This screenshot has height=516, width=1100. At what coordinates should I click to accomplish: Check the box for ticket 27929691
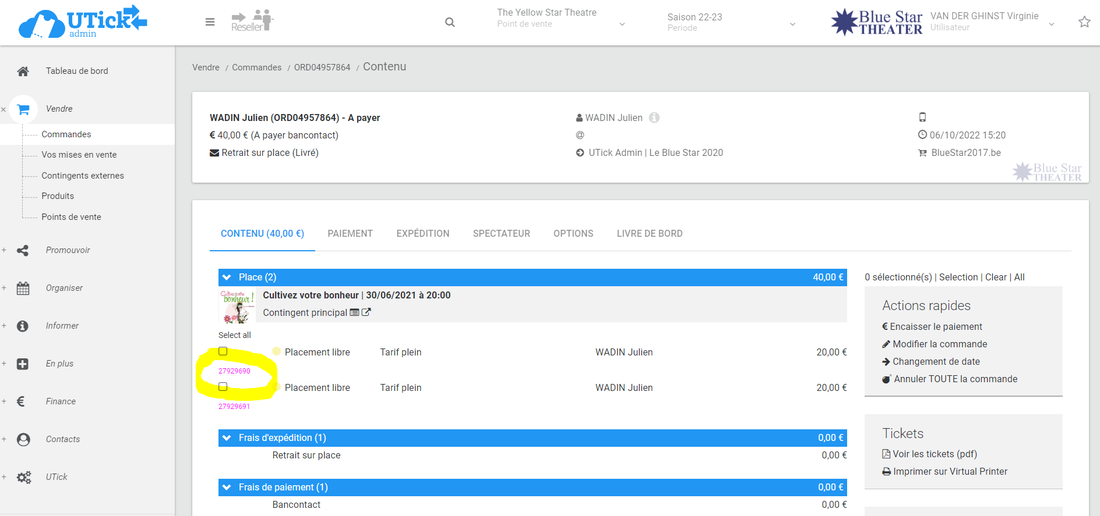(x=223, y=386)
